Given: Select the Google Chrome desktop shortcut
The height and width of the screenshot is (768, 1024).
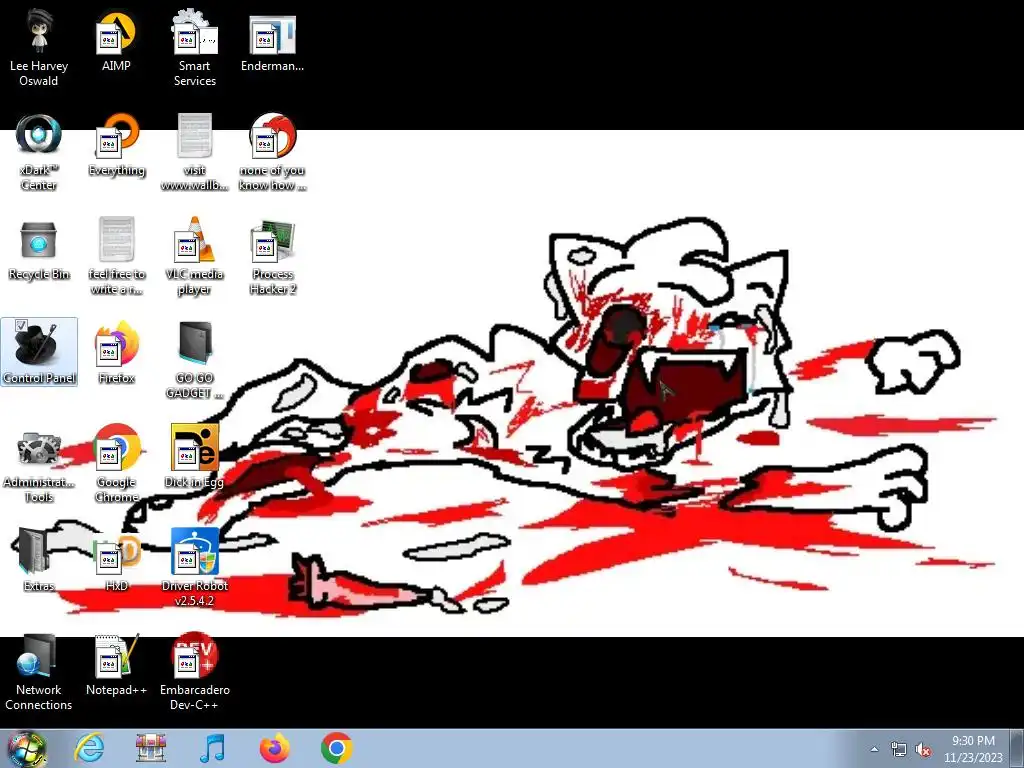Looking at the screenshot, I should (116, 464).
